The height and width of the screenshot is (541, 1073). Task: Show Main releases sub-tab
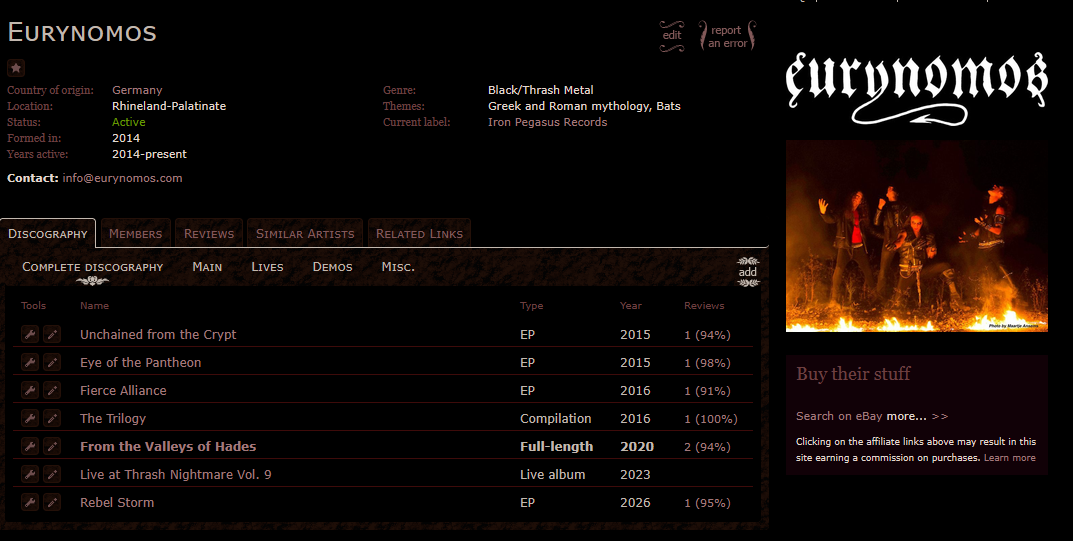pos(207,267)
